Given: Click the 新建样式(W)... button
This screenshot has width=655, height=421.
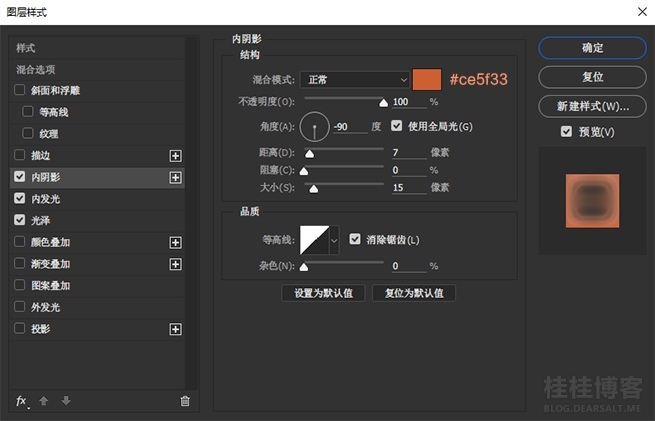Looking at the screenshot, I should click(592, 106).
